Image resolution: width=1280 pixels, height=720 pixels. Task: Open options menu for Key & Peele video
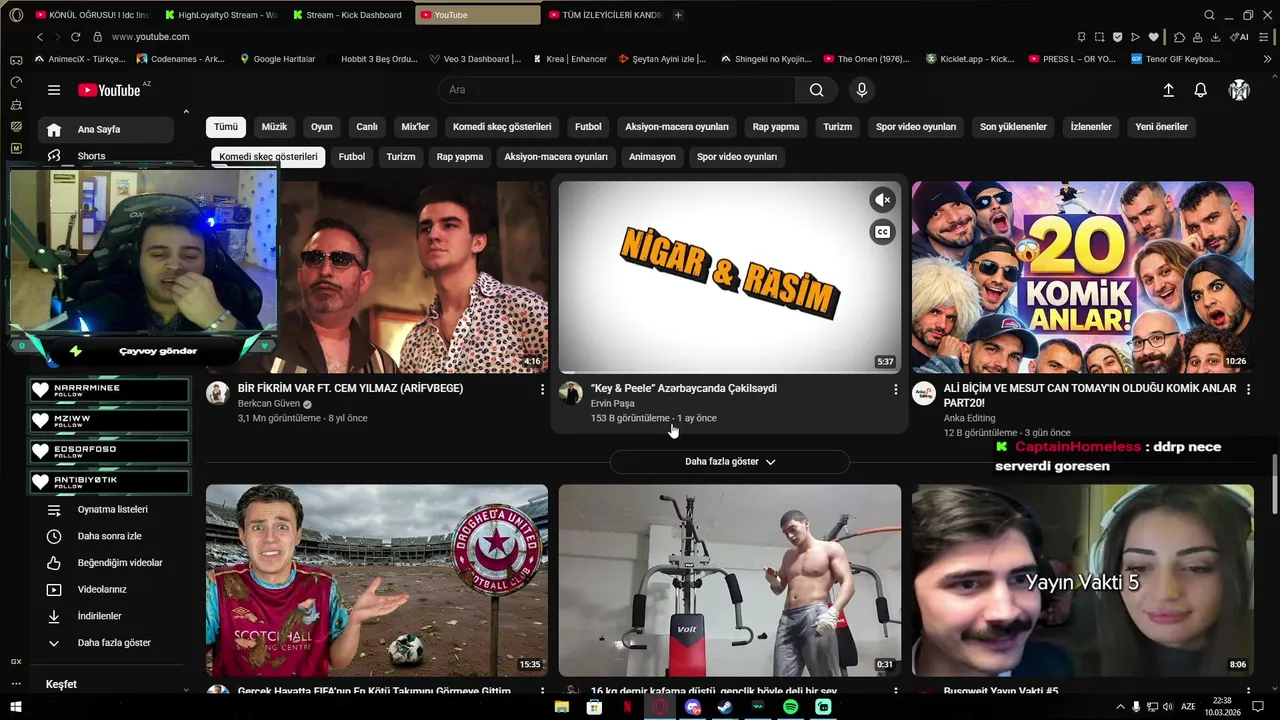coord(896,389)
